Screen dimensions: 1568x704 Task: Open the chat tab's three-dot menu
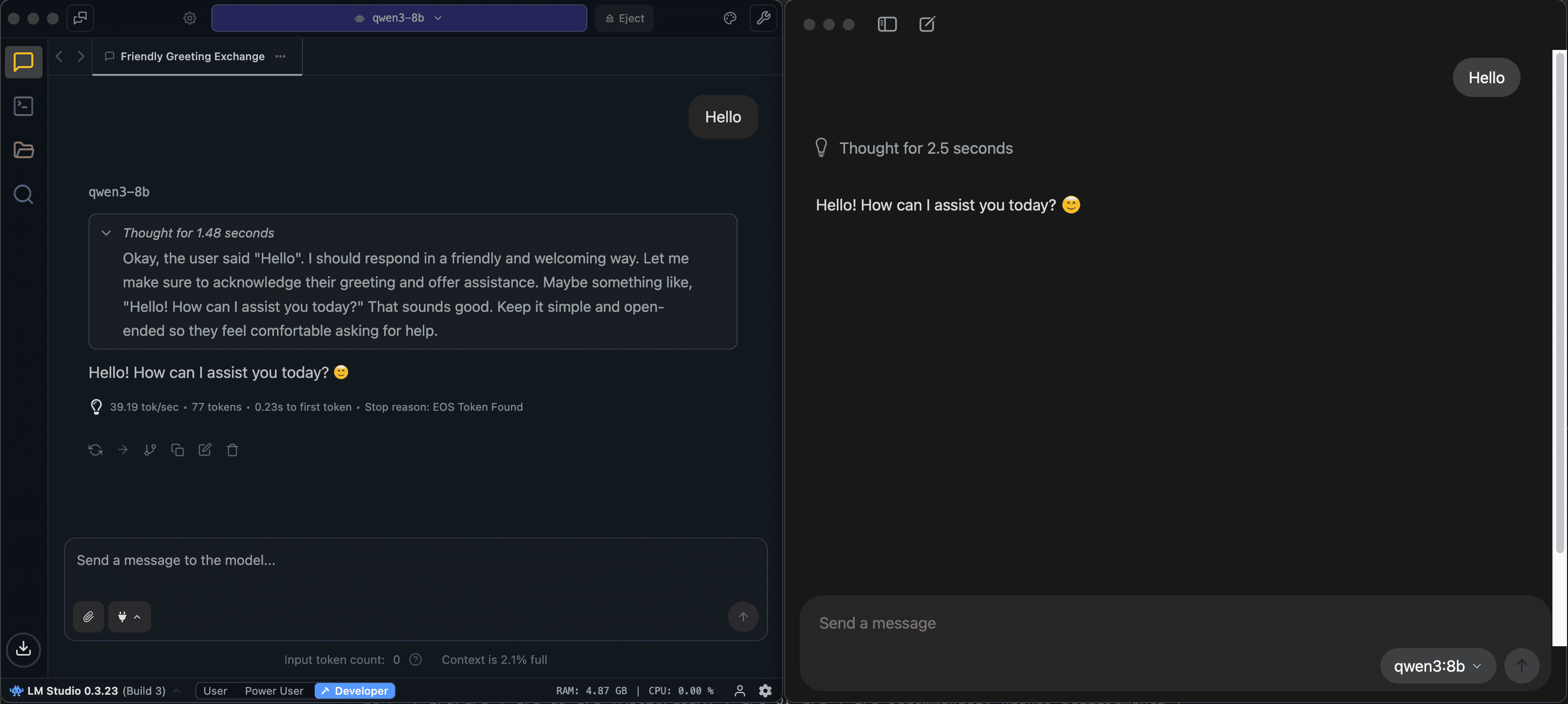[x=280, y=57]
